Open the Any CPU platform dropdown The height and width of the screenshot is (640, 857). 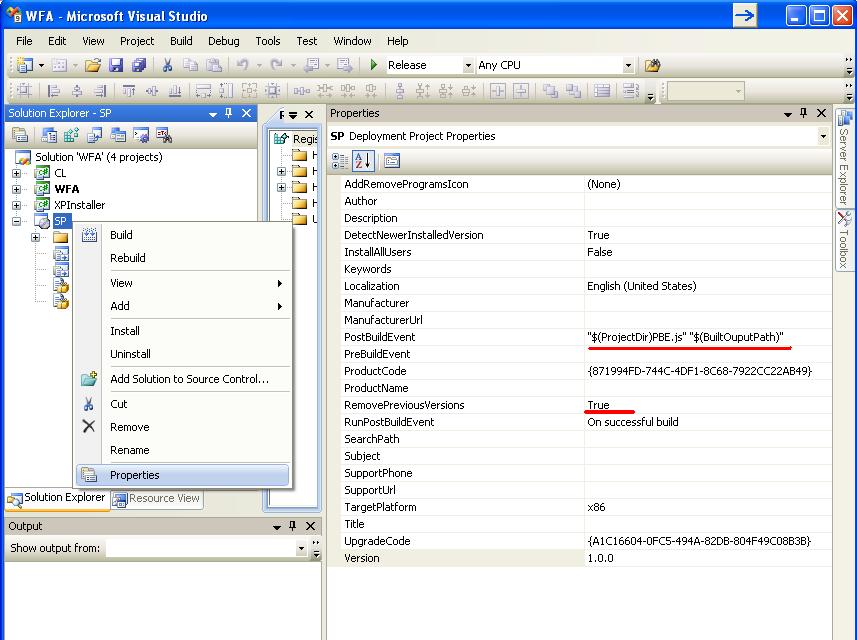tap(629, 66)
